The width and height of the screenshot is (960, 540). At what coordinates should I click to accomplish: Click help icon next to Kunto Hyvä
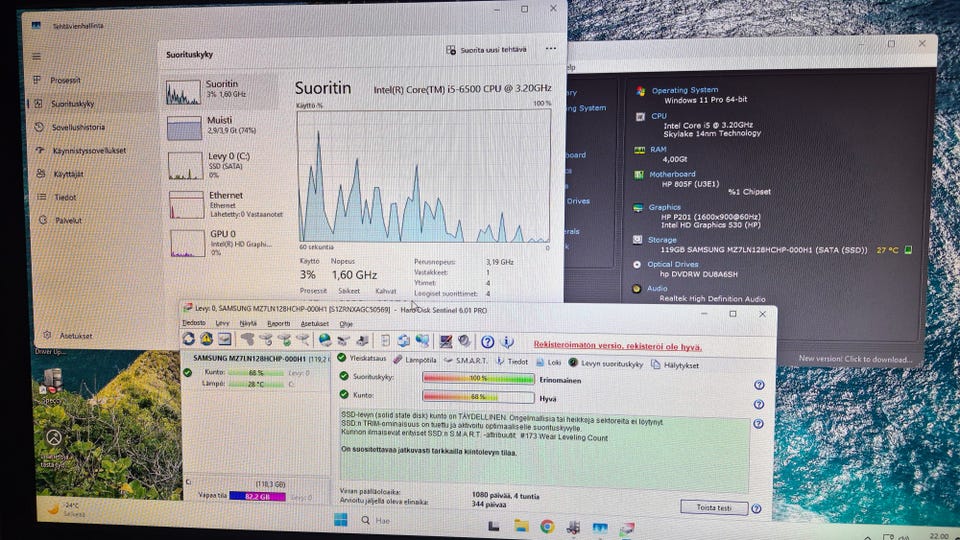(x=759, y=404)
